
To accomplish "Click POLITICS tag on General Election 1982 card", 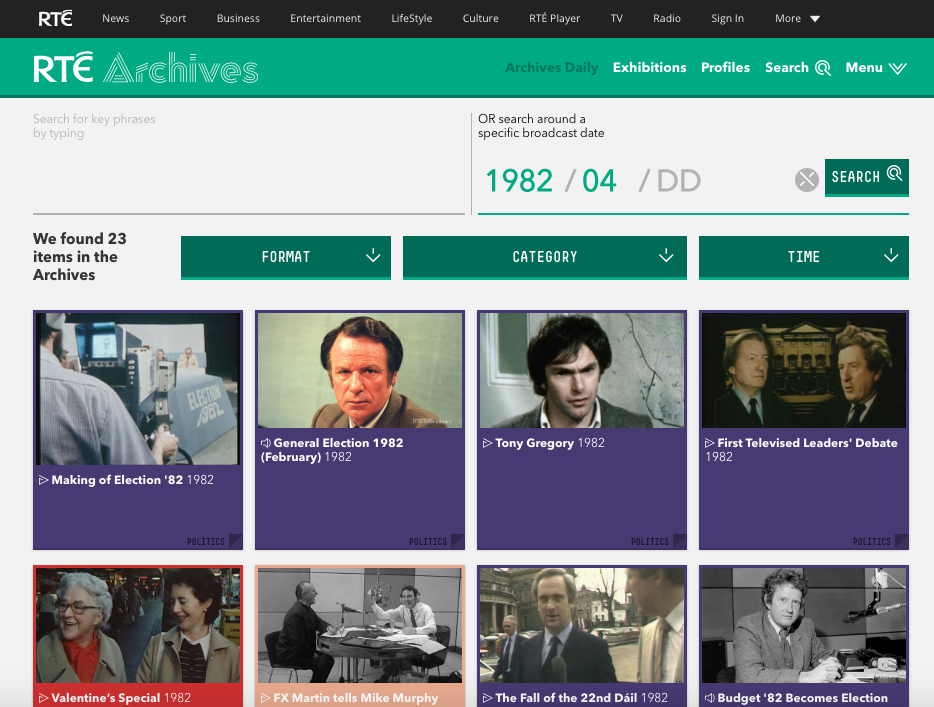I will [428, 541].
